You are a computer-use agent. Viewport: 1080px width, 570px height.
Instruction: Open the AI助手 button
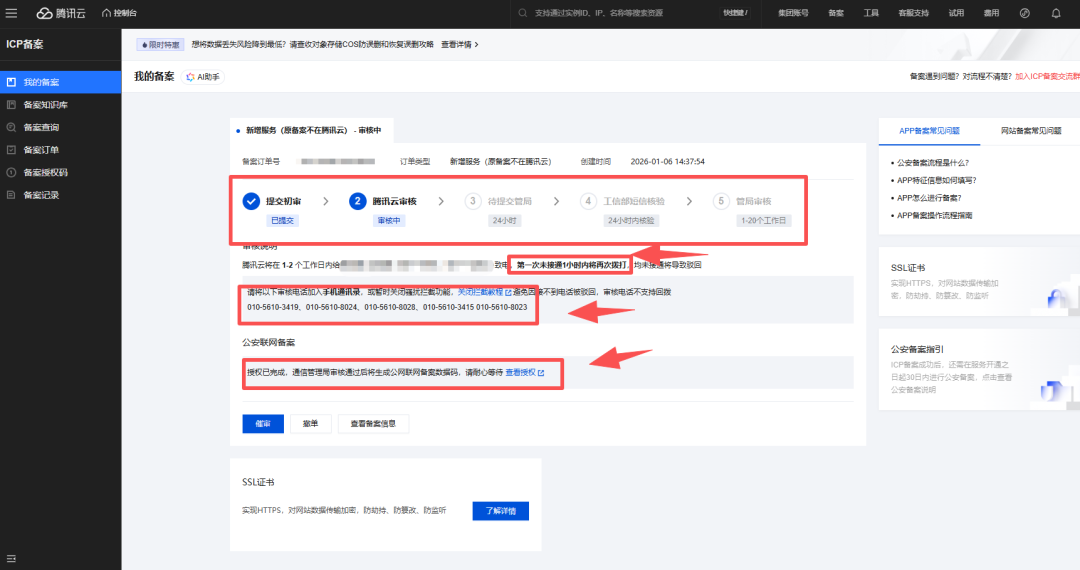(203, 77)
